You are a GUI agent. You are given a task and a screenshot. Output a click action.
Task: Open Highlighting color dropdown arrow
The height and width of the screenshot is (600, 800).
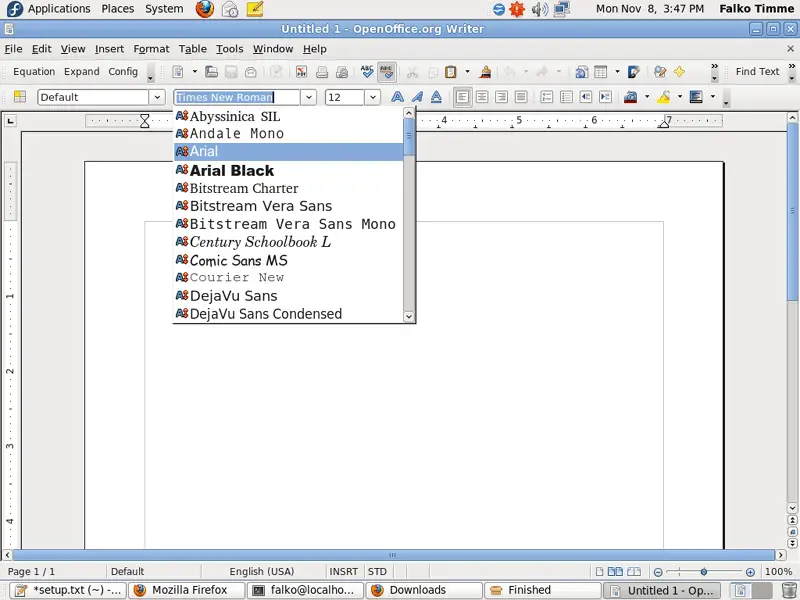pos(680,96)
